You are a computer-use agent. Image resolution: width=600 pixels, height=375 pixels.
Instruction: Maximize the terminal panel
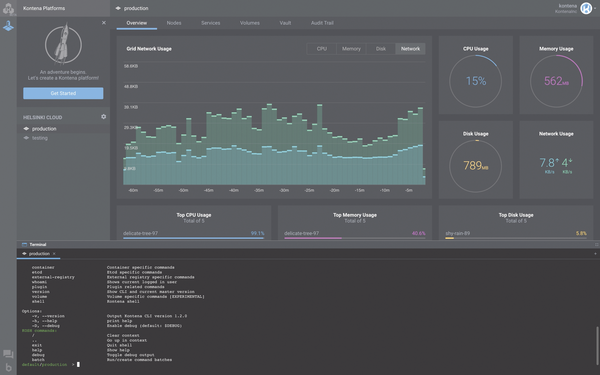pos(596,245)
